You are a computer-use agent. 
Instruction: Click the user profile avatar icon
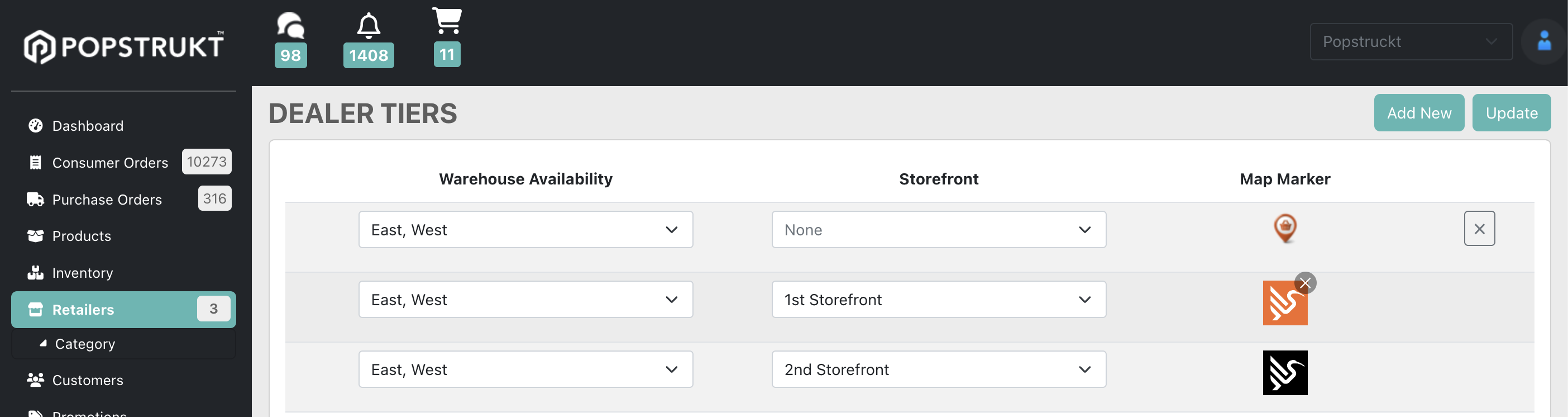pos(1543,41)
